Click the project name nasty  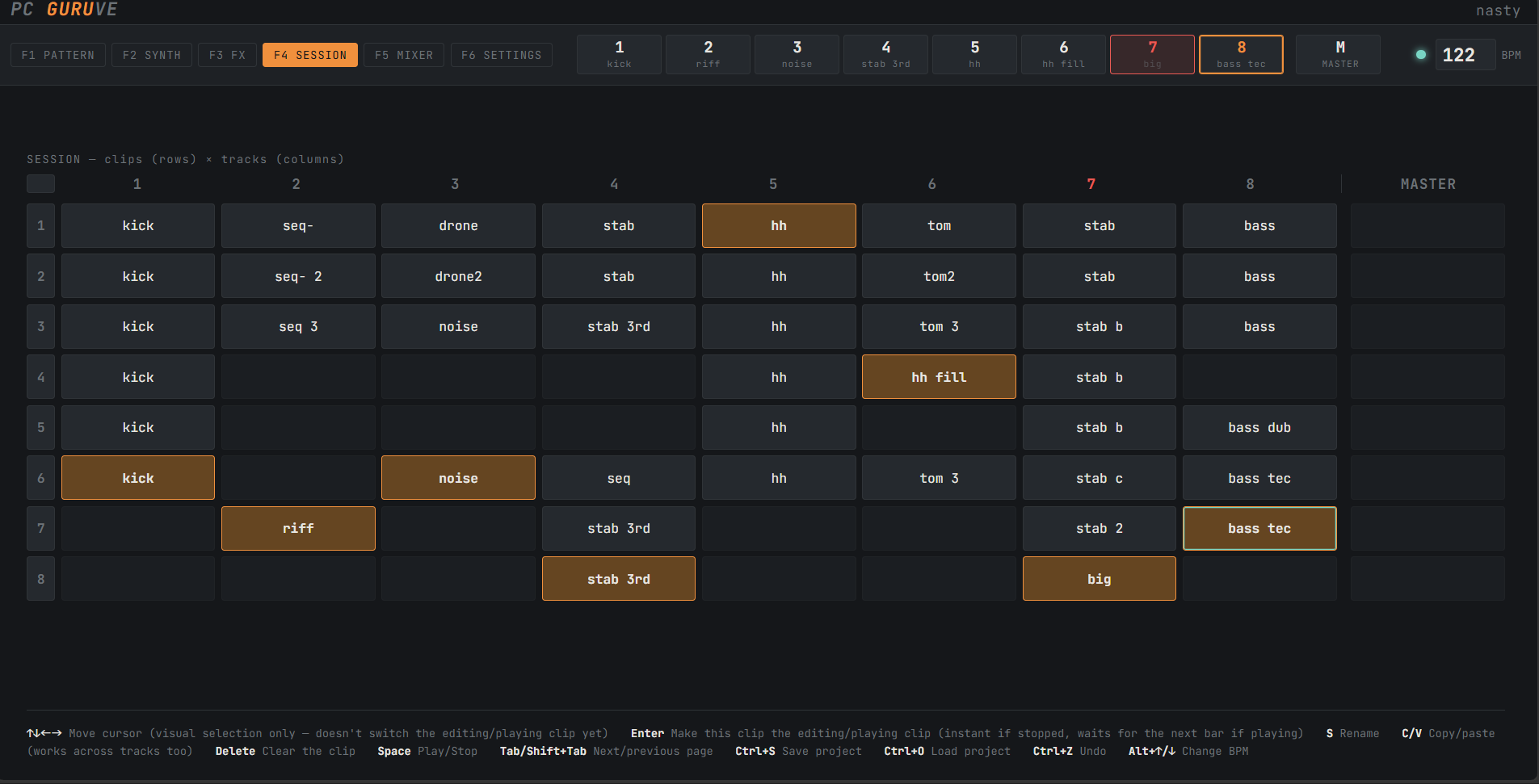pos(1498,10)
